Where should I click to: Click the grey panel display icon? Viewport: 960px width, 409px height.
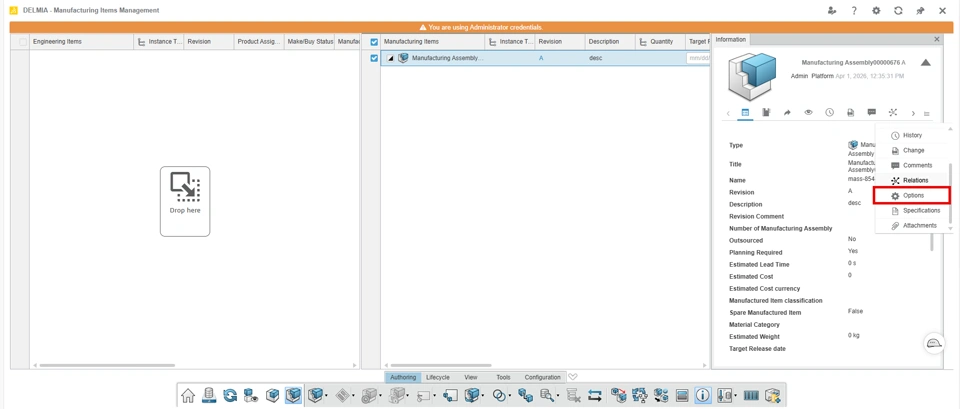tap(682, 396)
